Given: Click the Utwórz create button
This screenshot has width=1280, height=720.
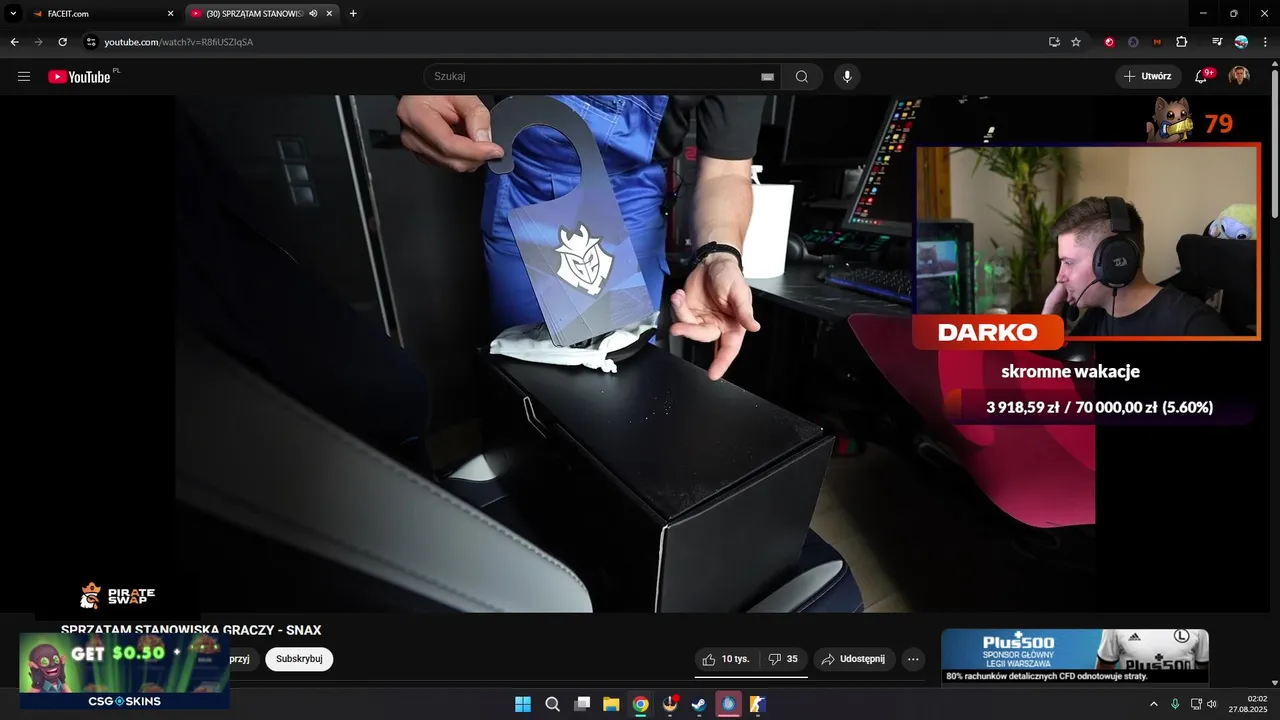Looking at the screenshot, I should pyautogui.click(x=1148, y=76).
